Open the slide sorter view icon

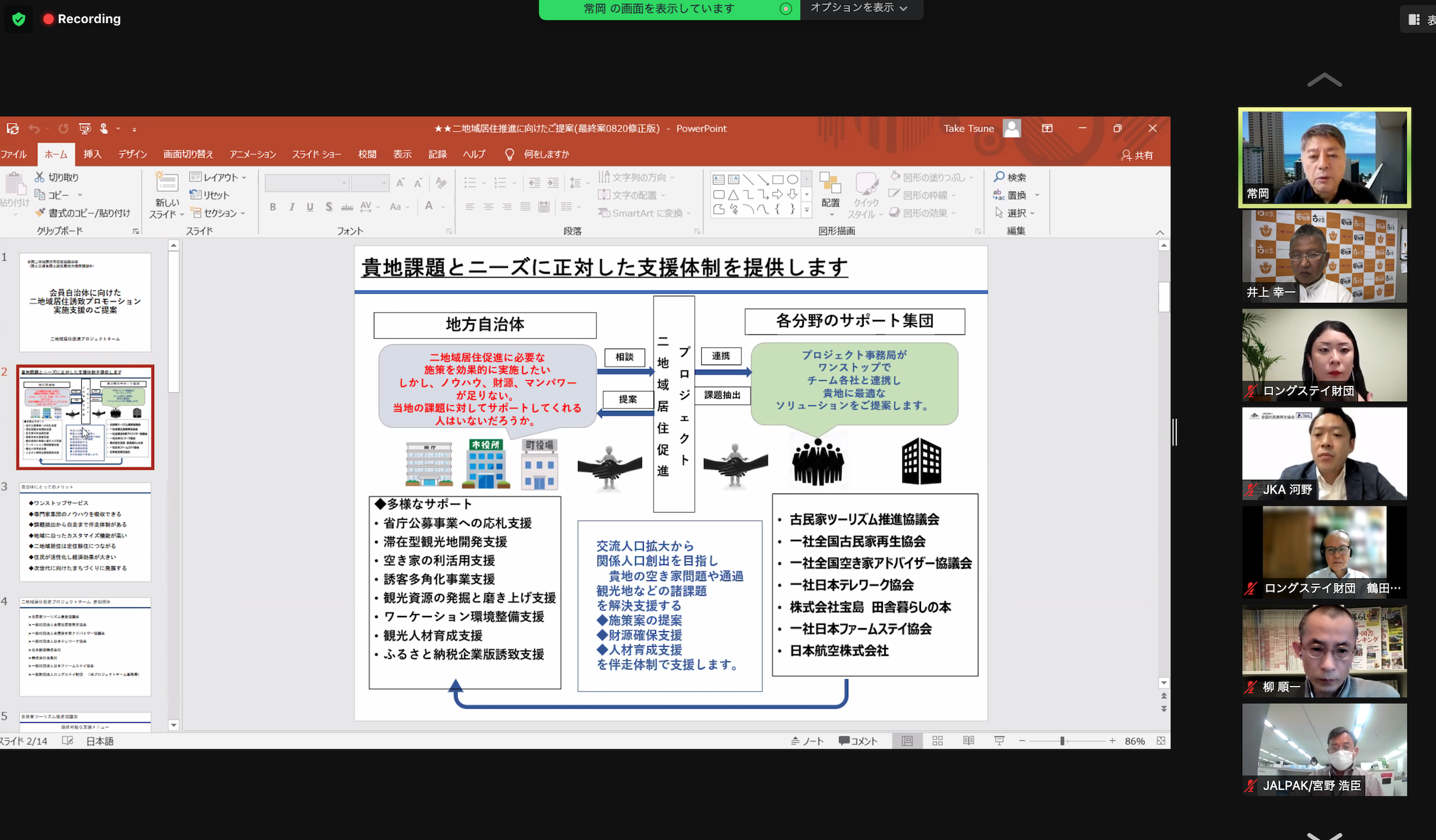pyautogui.click(x=938, y=741)
